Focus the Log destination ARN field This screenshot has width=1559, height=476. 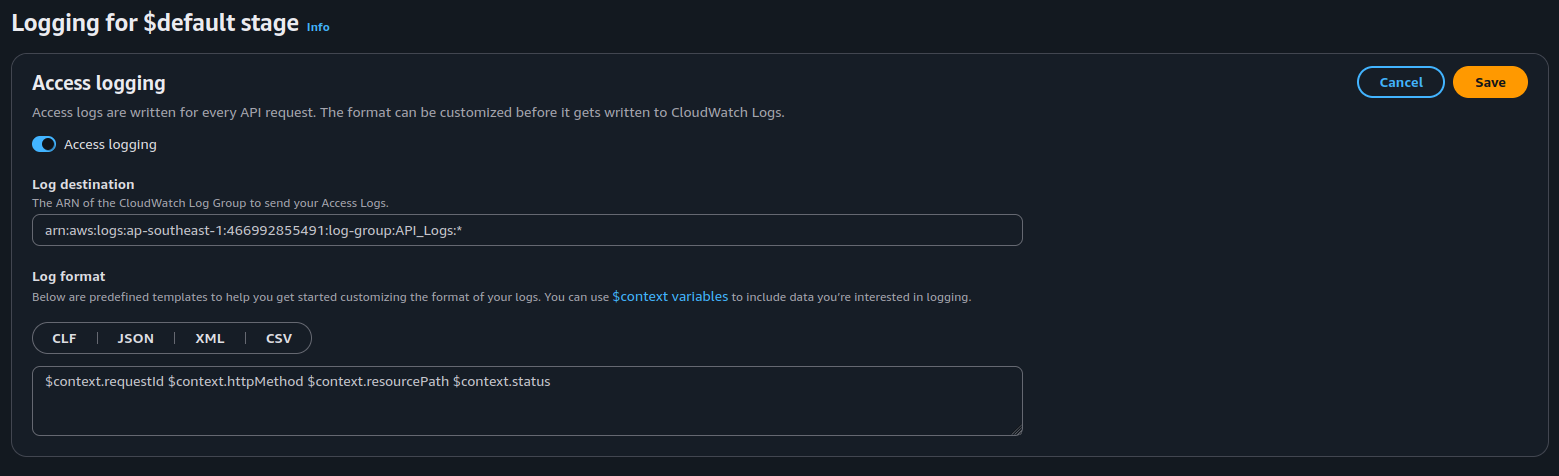[x=527, y=230]
